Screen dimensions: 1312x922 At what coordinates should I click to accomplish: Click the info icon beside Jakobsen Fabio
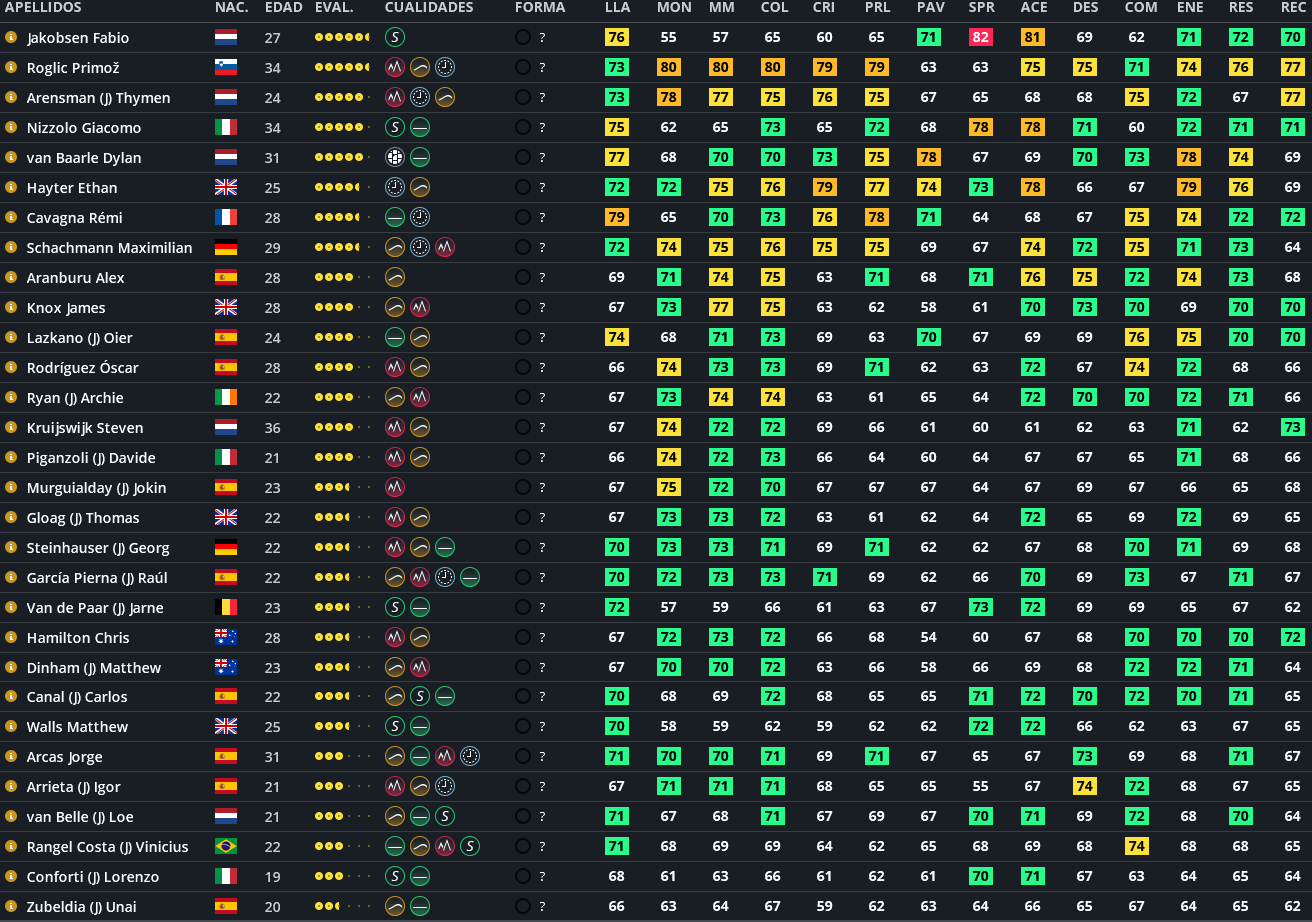click(x=11, y=38)
